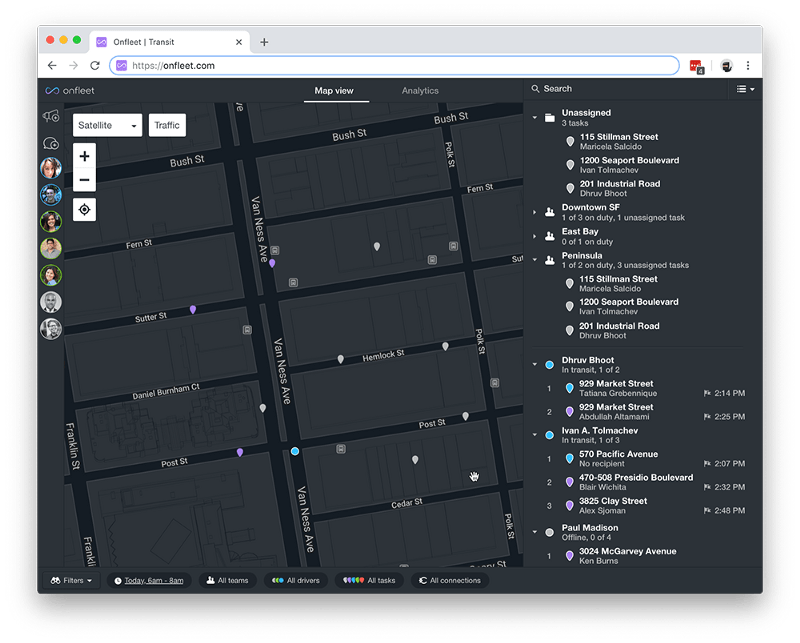Zoom out on the map
800x643 pixels.
pos(85,180)
